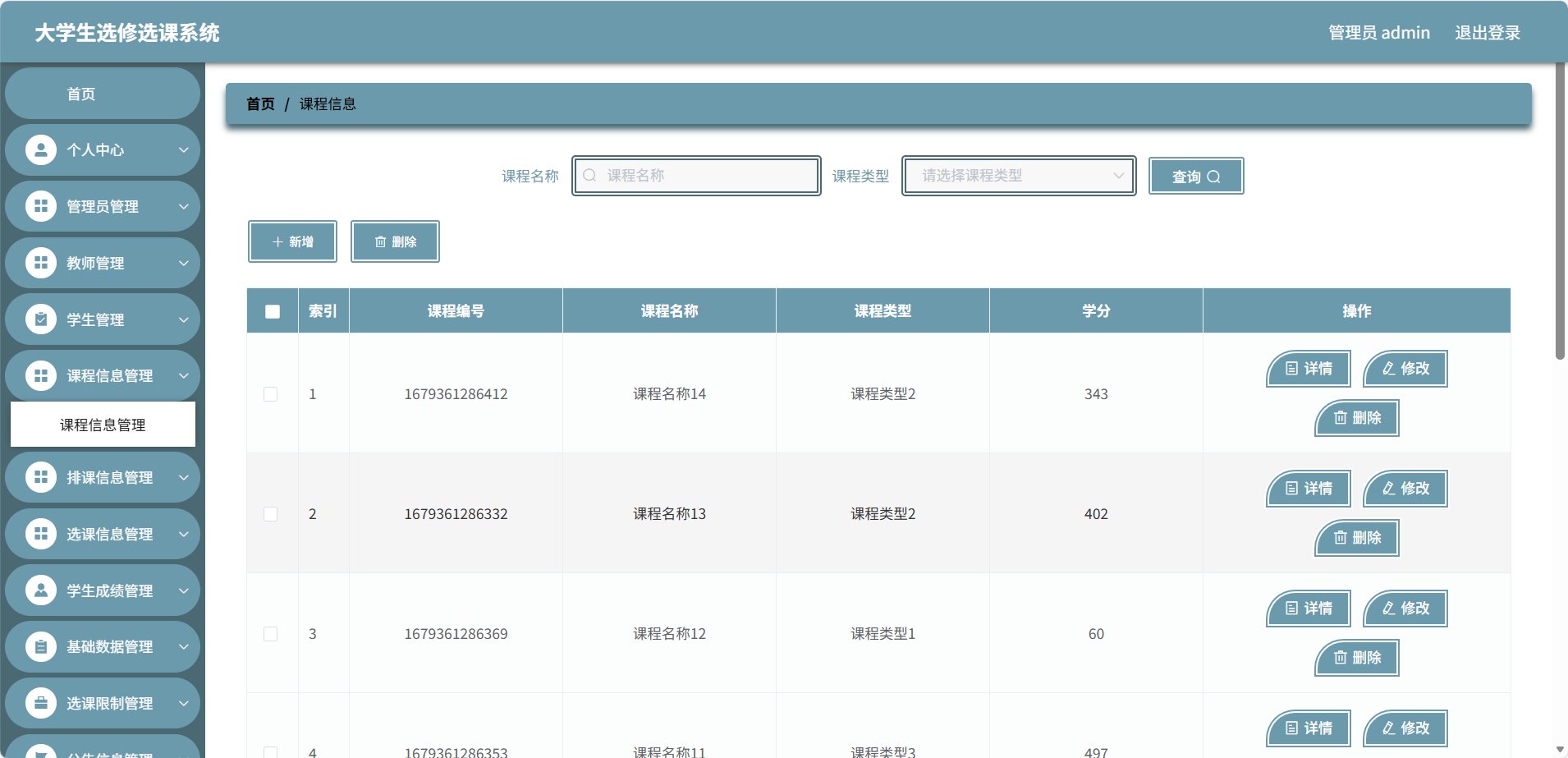Click the 基础数据管理 clipboard icon
The width and height of the screenshot is (1568, 758).
click(40, 646)
